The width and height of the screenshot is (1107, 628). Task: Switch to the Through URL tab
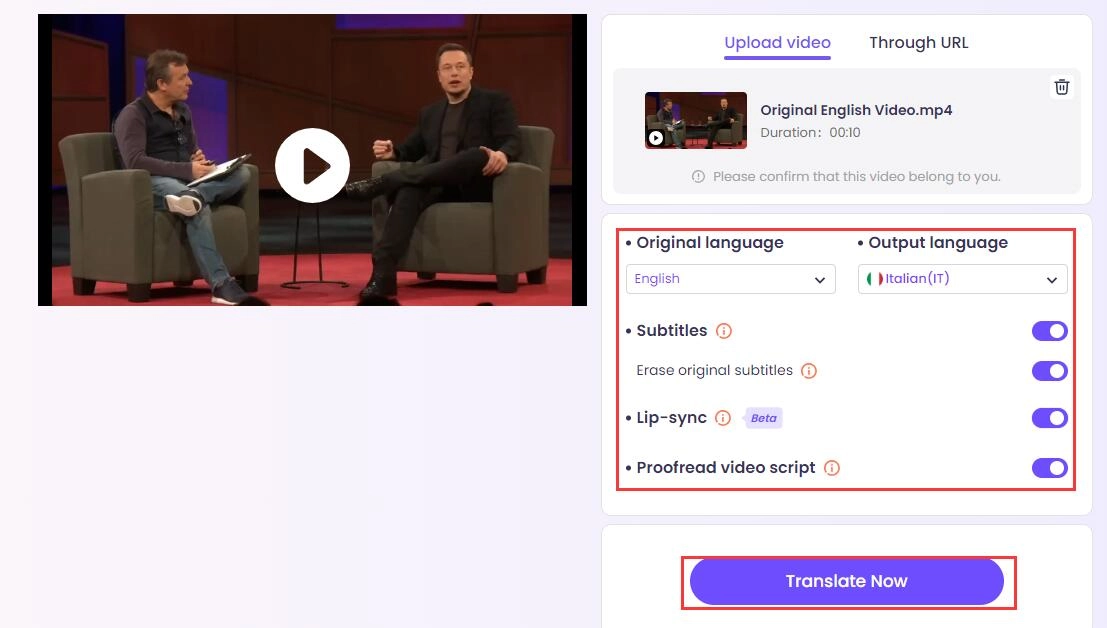[918, 42]
